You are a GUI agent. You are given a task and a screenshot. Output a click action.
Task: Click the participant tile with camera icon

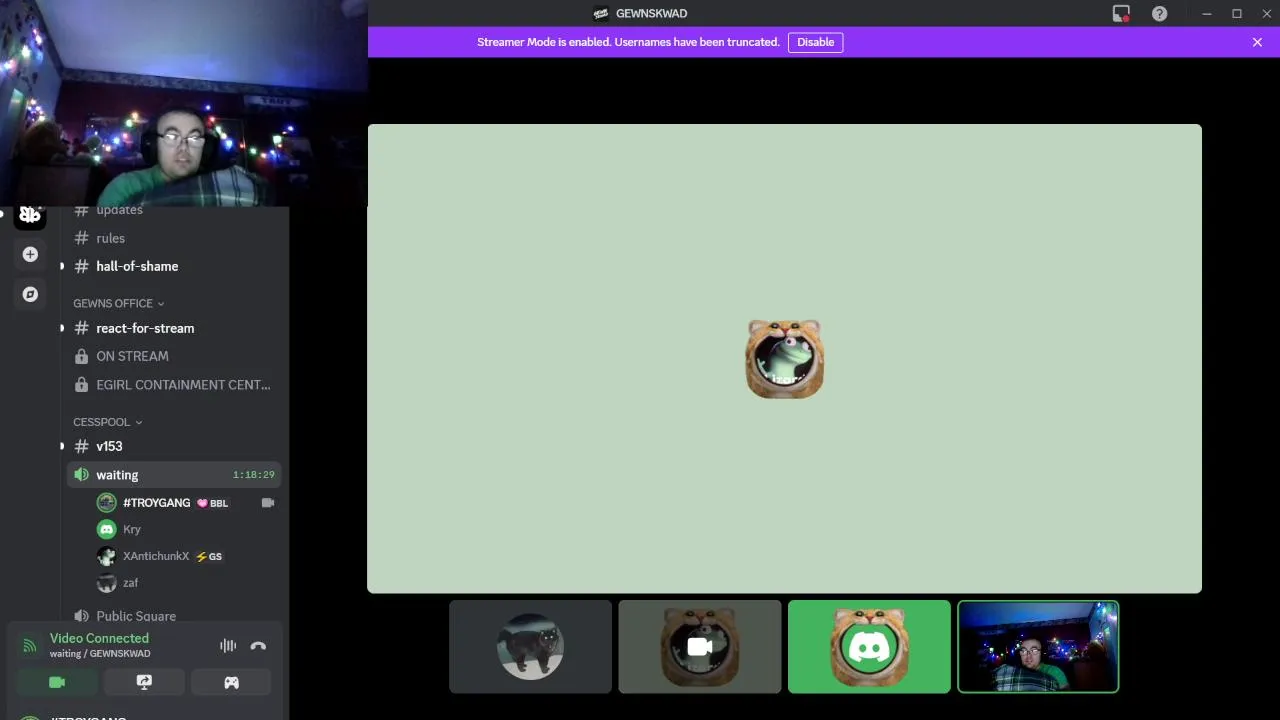(x=700, y=647)
